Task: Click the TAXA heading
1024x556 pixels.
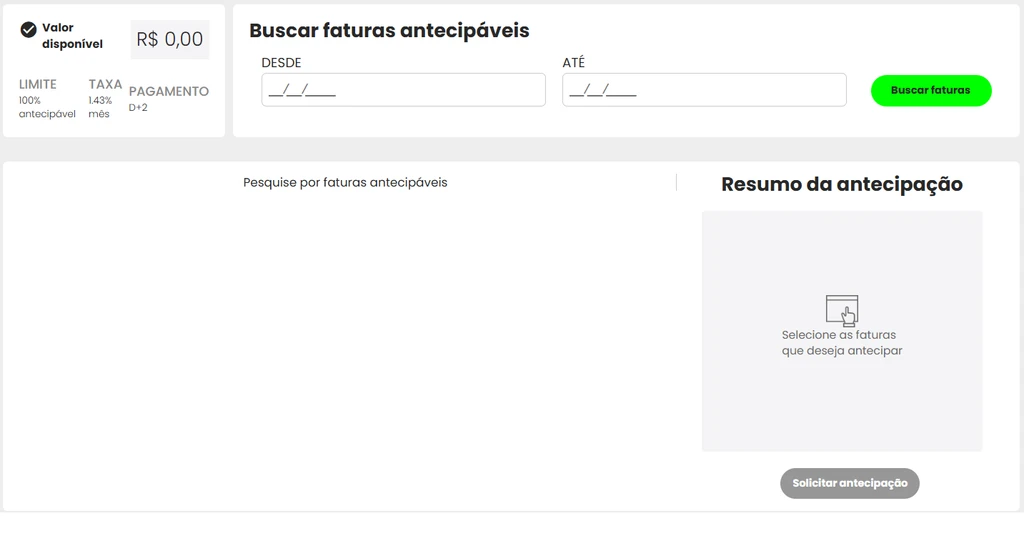Action: pyautogui.click(x=105, y=84)
